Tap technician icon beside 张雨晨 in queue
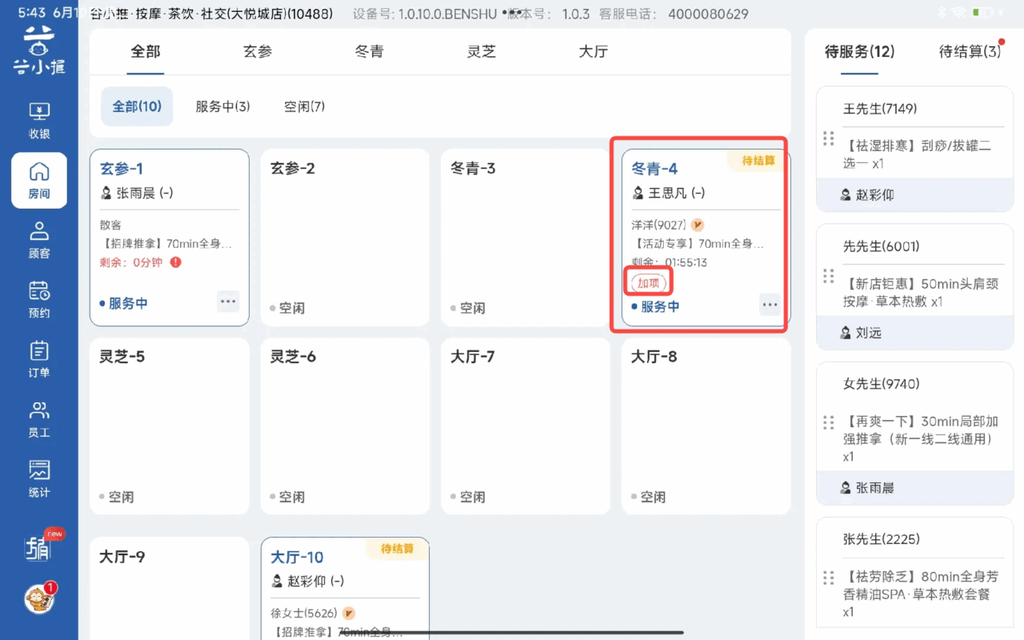Image resolution: width=1024 pixels, height=640 pixels. coord(846,487)
